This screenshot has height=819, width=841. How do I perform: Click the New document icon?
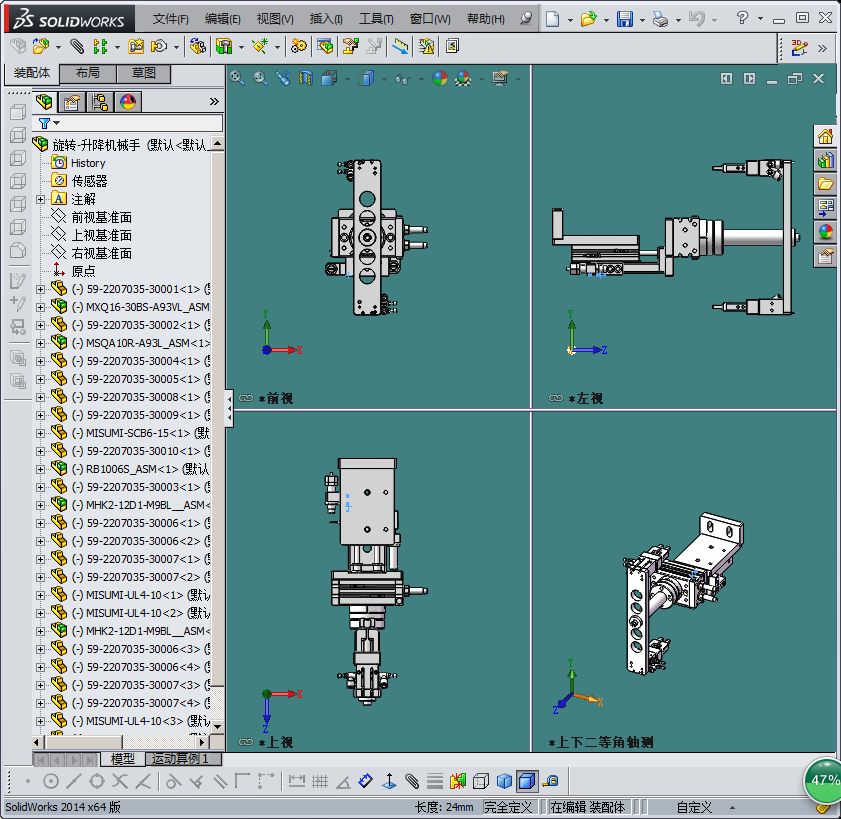click(x=553, y=19)
